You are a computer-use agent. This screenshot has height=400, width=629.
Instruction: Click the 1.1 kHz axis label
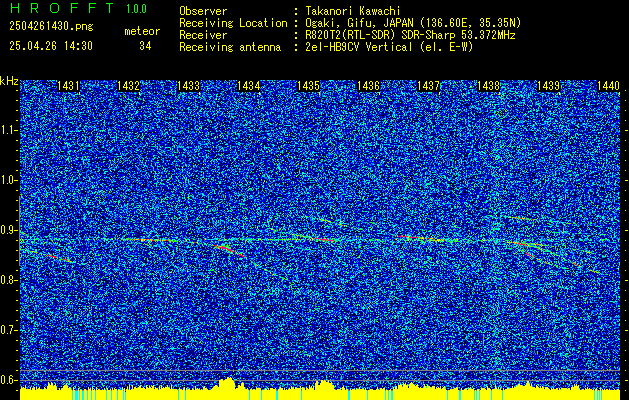point(7,130)
